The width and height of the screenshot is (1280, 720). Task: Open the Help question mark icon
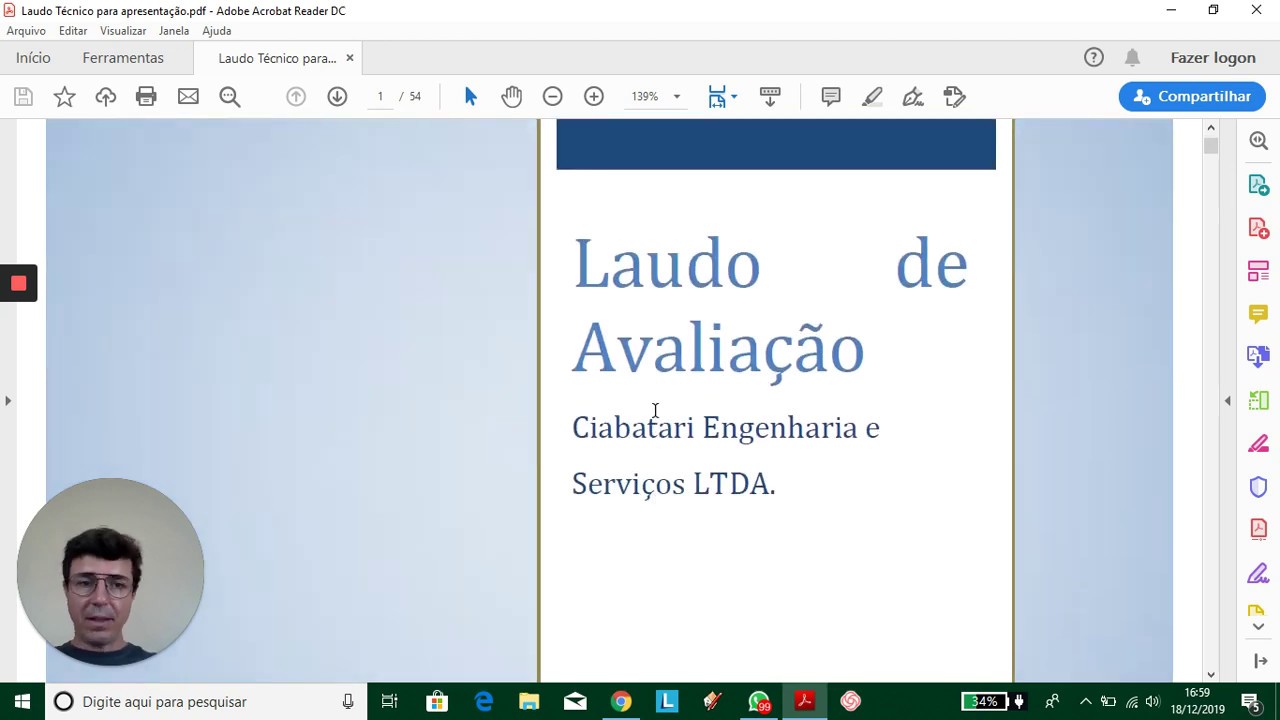(x=1094, y=58)
